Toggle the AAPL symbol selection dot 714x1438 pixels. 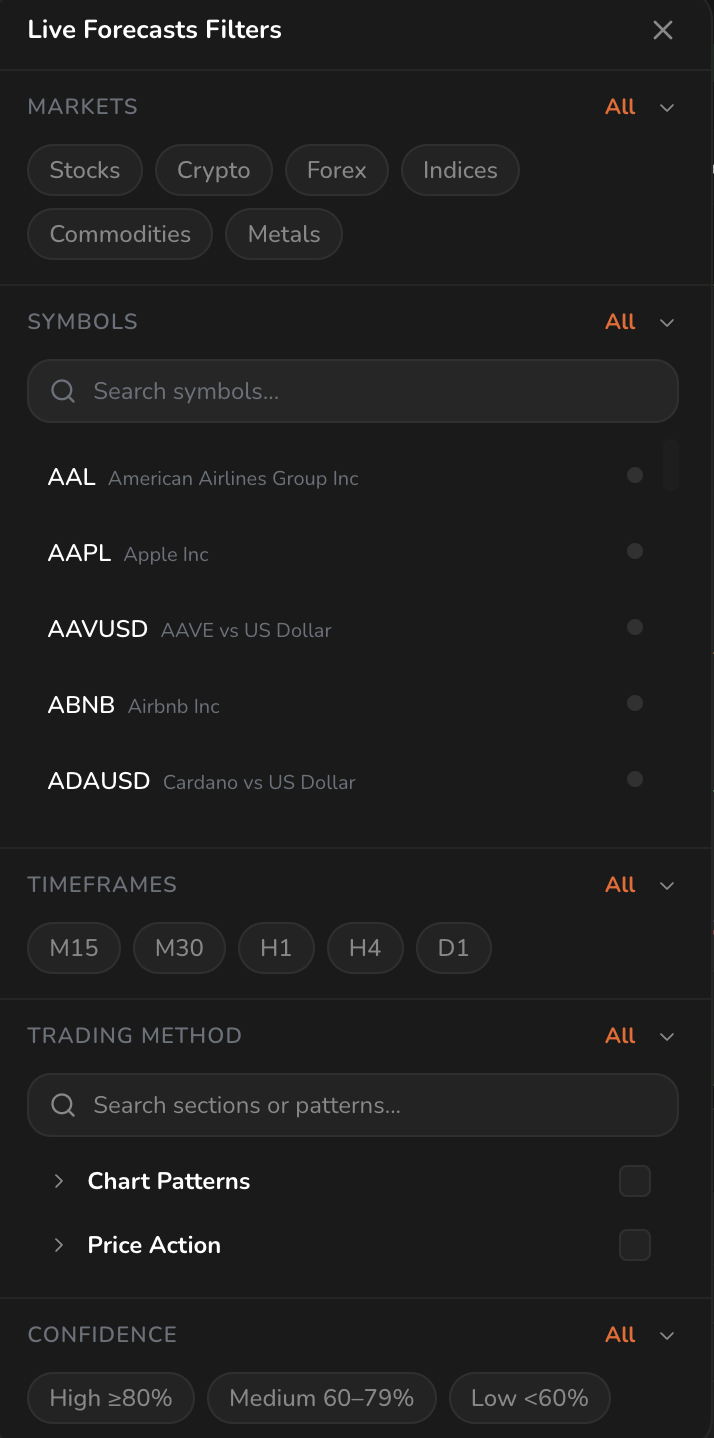pos(635,551)
